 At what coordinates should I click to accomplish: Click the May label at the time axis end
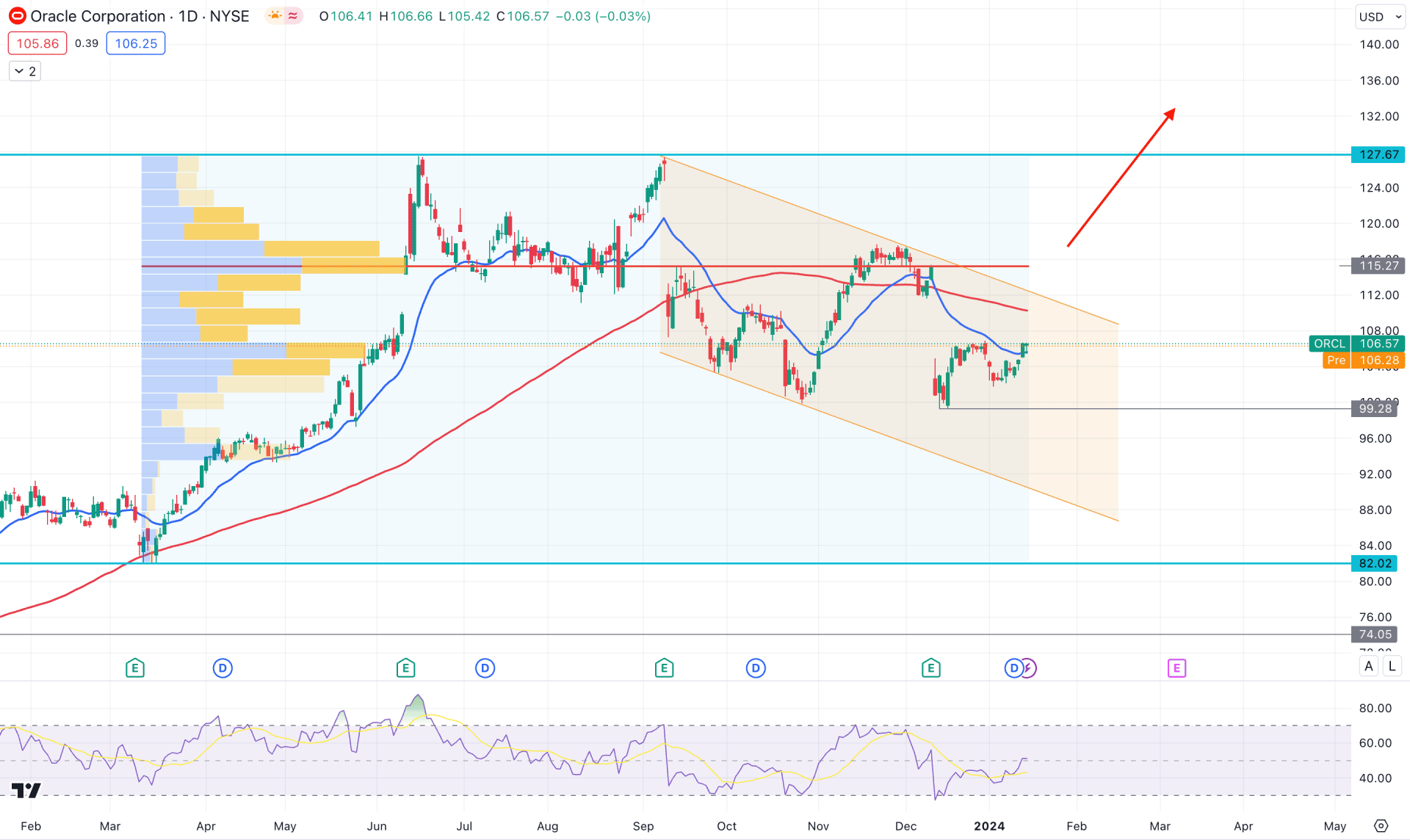point(1334,826)
